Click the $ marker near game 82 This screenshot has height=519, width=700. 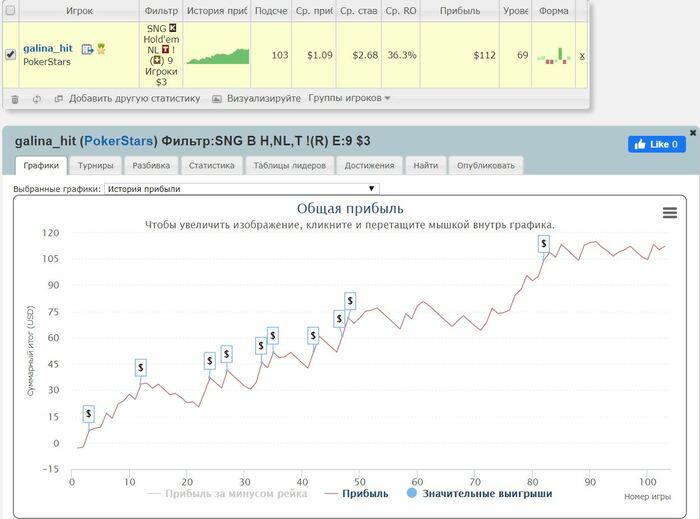tap(543, 244)
